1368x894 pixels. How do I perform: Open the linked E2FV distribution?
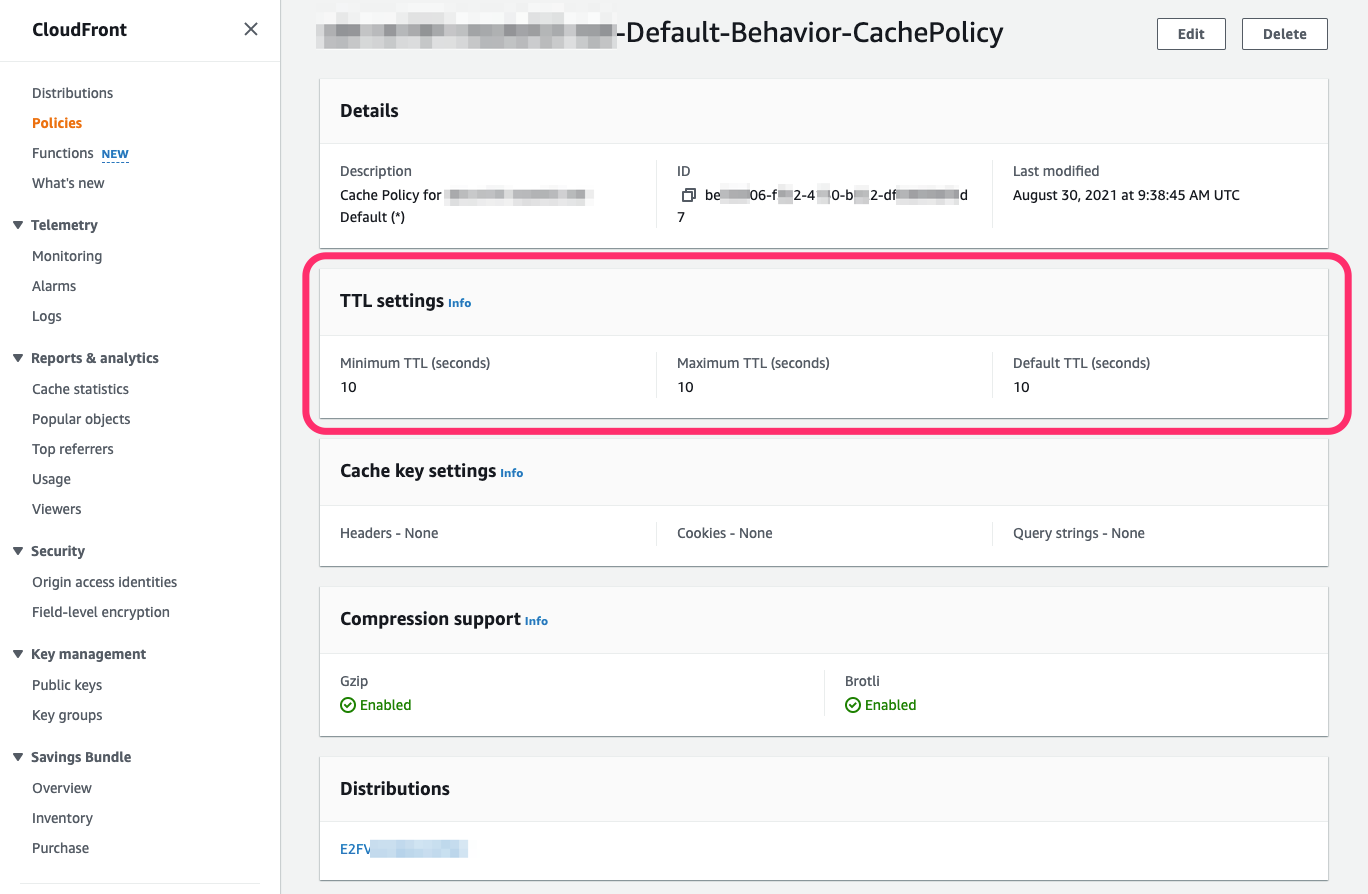tap(403, 848)
